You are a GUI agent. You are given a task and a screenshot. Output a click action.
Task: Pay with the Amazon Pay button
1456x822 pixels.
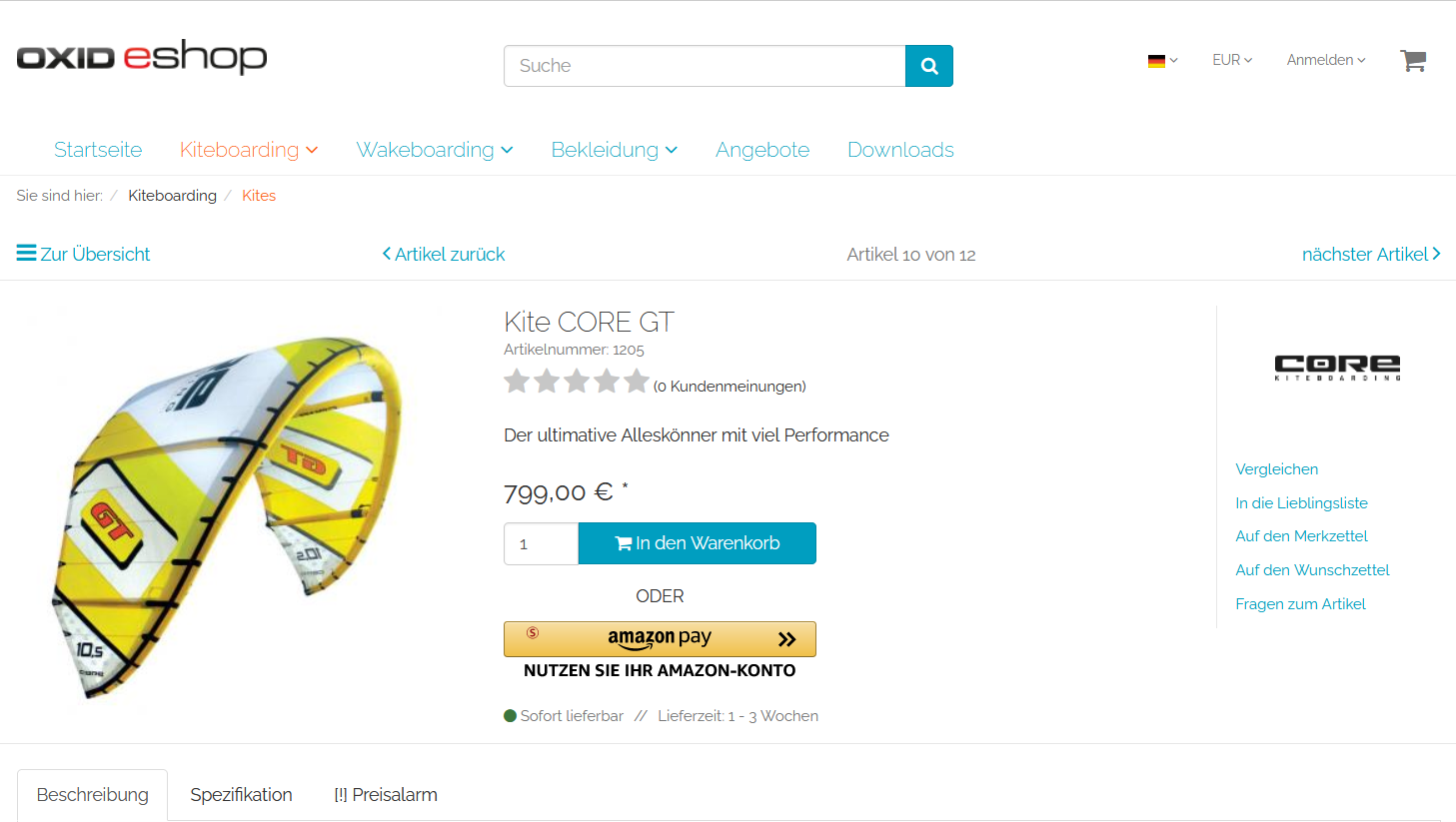(660, 639)
